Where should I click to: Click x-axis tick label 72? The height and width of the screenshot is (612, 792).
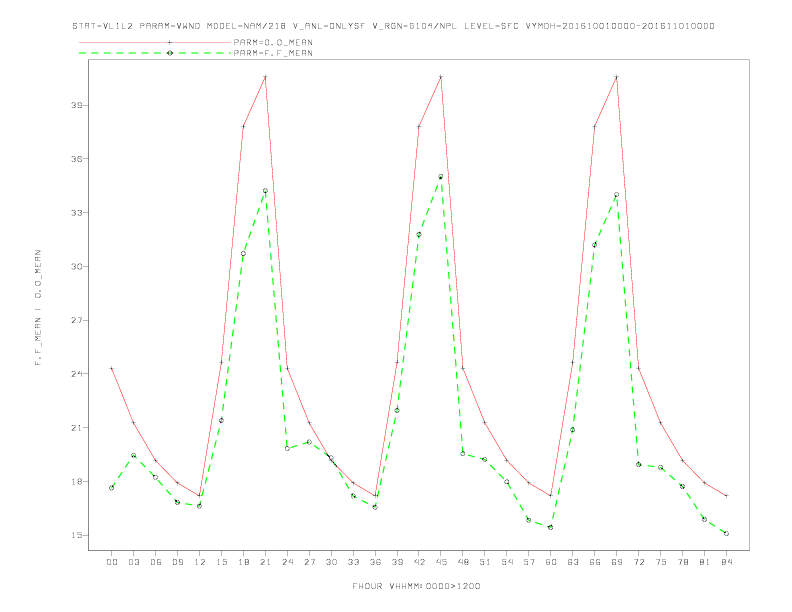(638, 562)
